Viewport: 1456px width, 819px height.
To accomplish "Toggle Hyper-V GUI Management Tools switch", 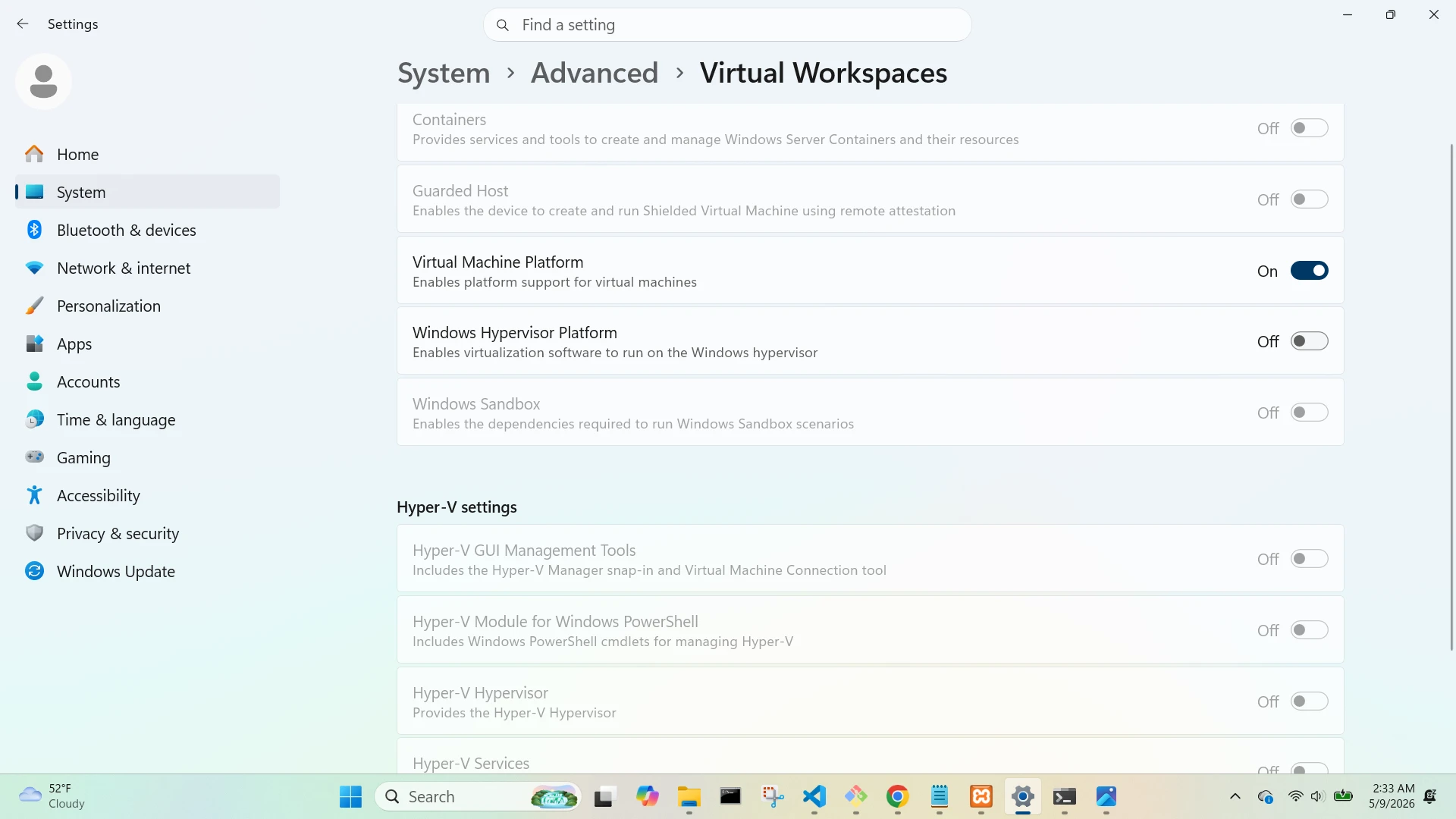I will pos(1310,559).
